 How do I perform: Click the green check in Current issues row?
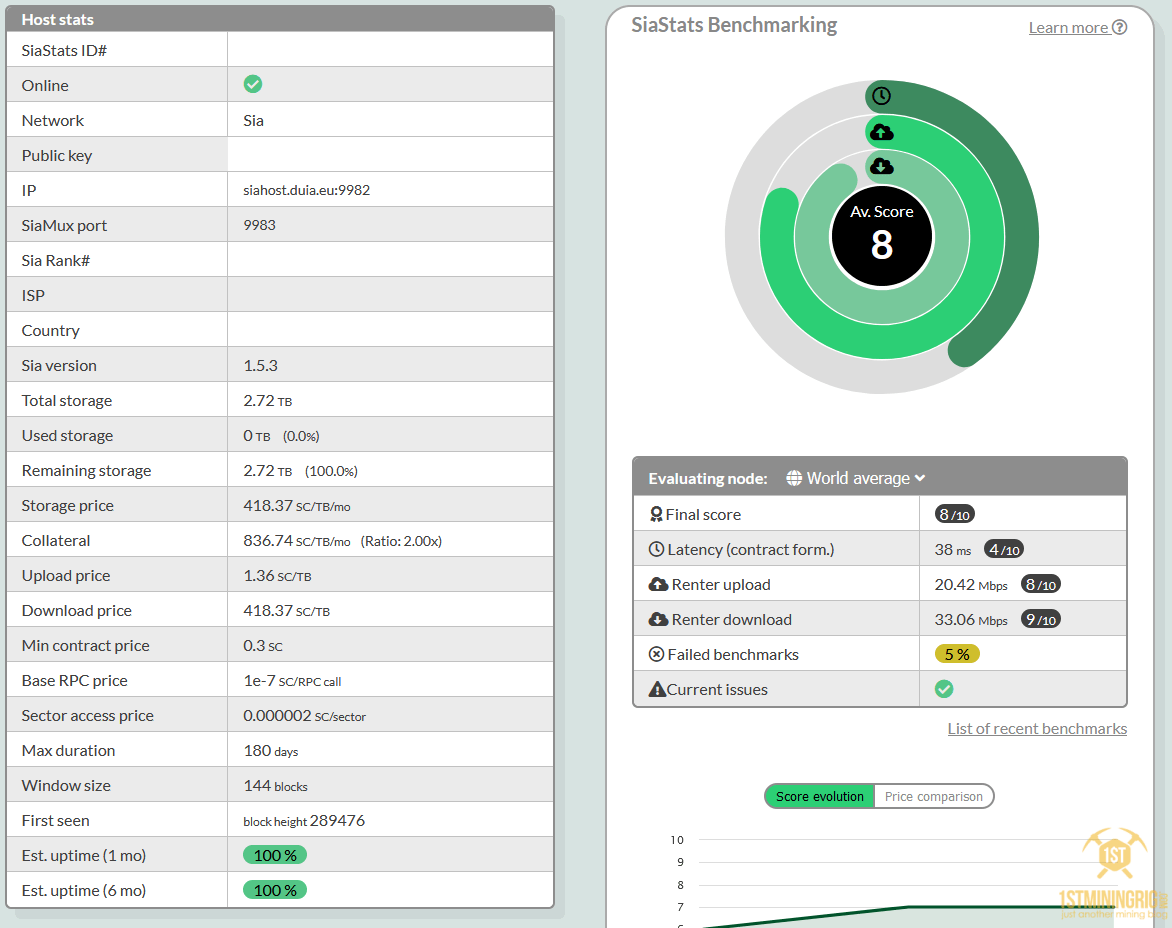[x=944, y=689]
